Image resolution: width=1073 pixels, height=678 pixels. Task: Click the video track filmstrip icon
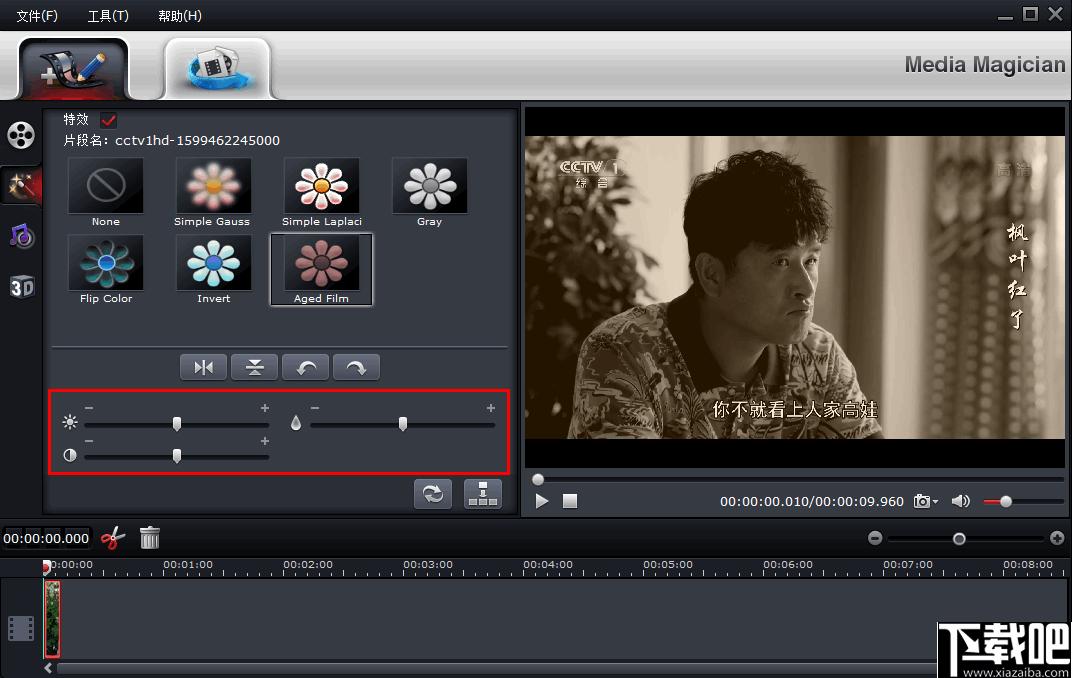[x=21, y=628]
